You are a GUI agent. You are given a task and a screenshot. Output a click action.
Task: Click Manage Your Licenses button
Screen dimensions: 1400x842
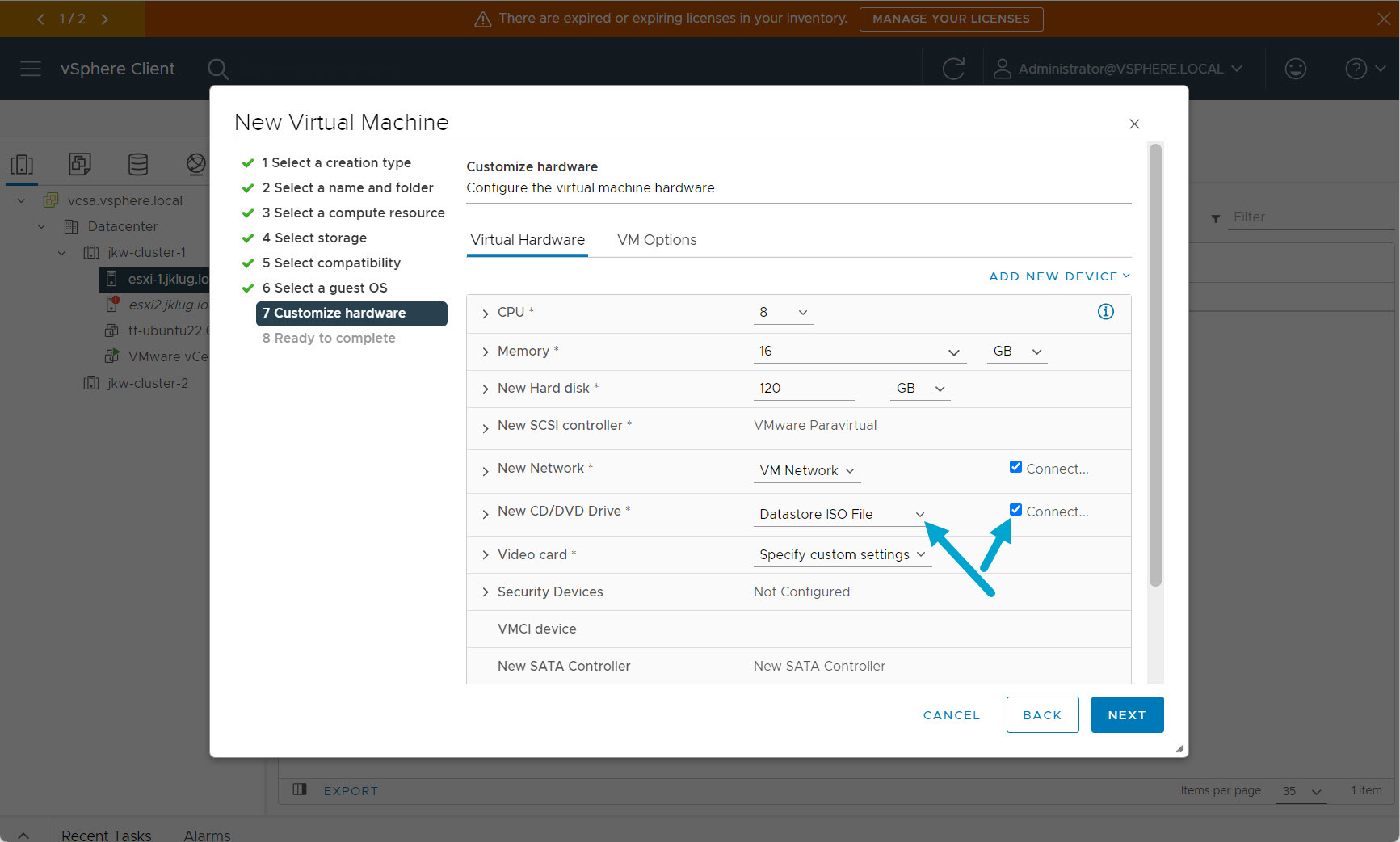pyautogui.click(x=951, y=19)
